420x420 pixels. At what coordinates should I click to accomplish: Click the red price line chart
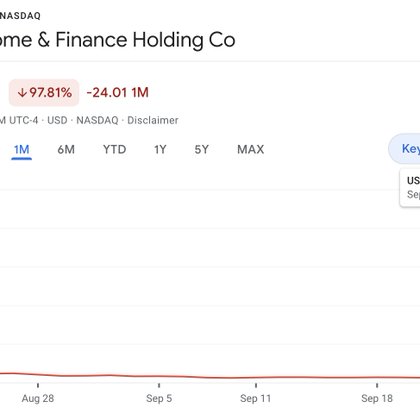210,377
